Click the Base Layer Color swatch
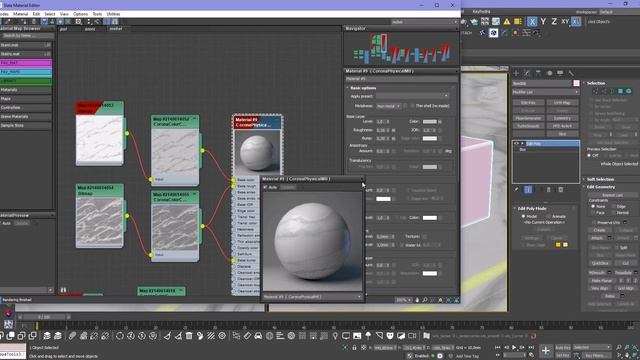Image resolution: width=640 pixels, height=360 pixels. pos(429,122)
